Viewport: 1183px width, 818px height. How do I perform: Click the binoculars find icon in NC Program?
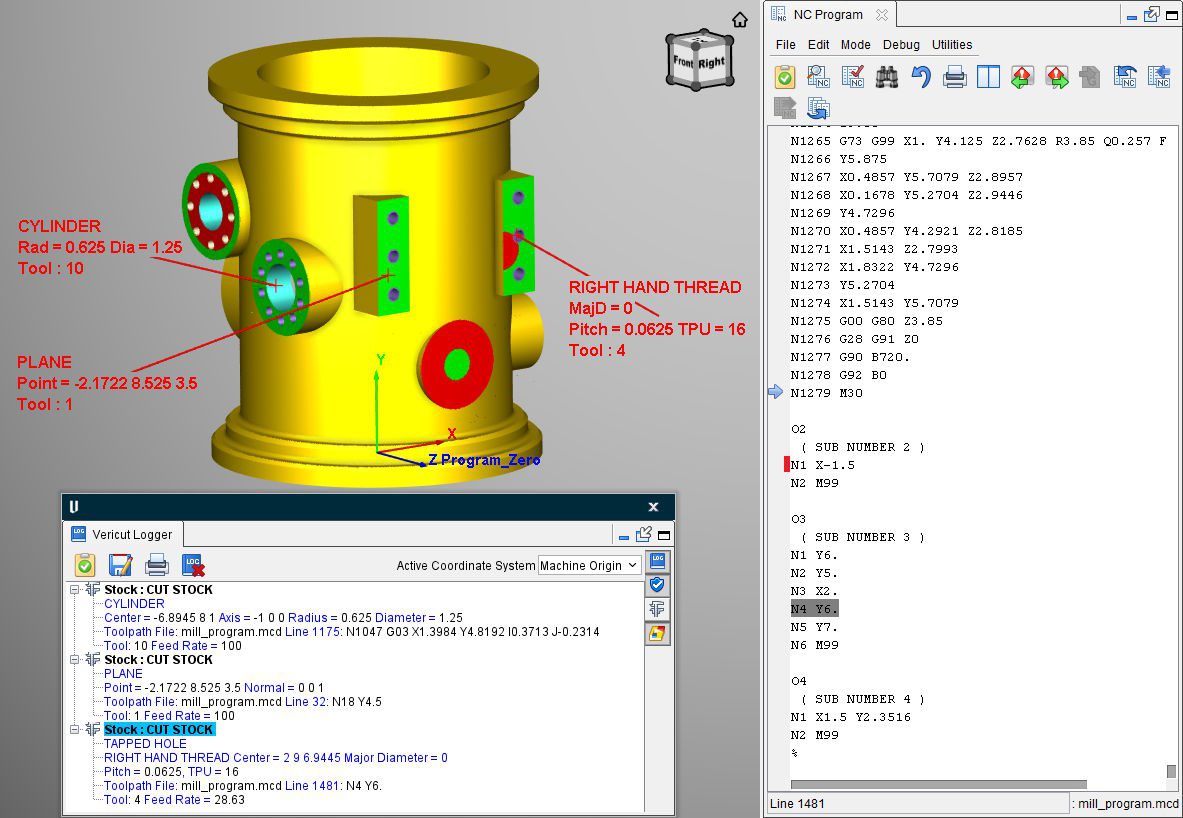[x=887, y=77]
